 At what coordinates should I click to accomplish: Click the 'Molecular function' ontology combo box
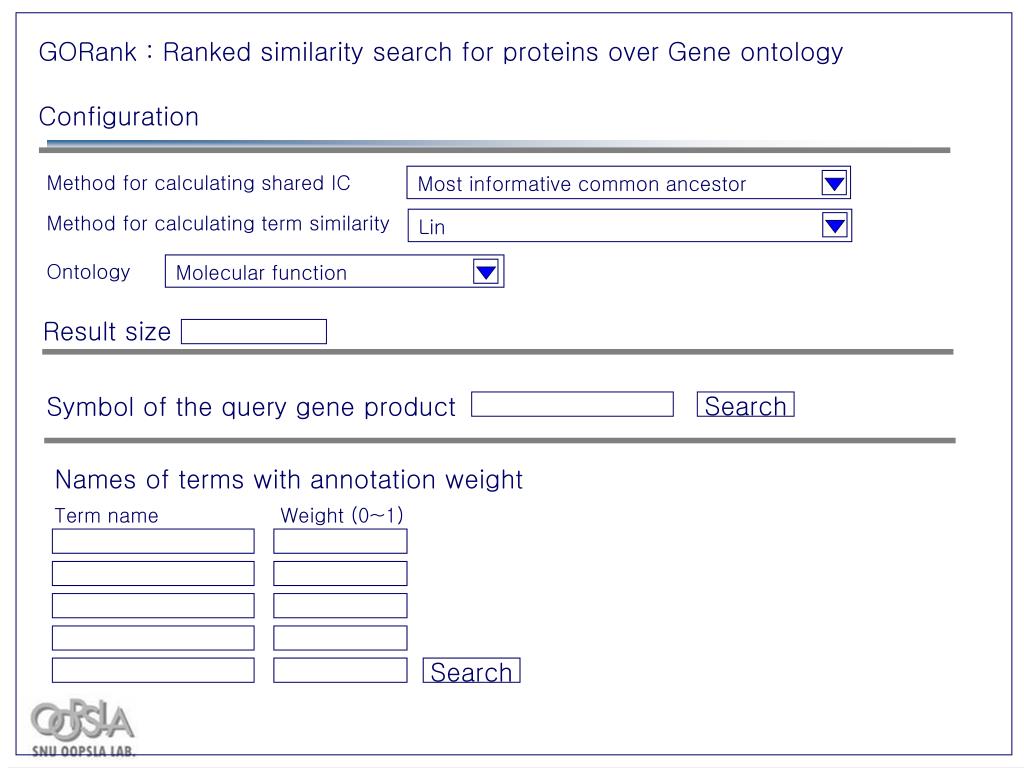point(319,272)
